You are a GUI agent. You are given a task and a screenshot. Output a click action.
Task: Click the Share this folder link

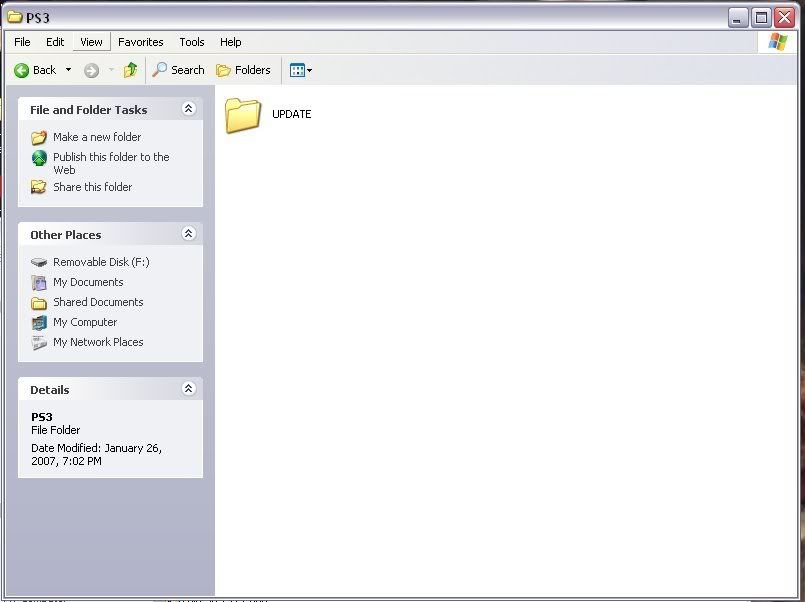click(x=92, y=187)
